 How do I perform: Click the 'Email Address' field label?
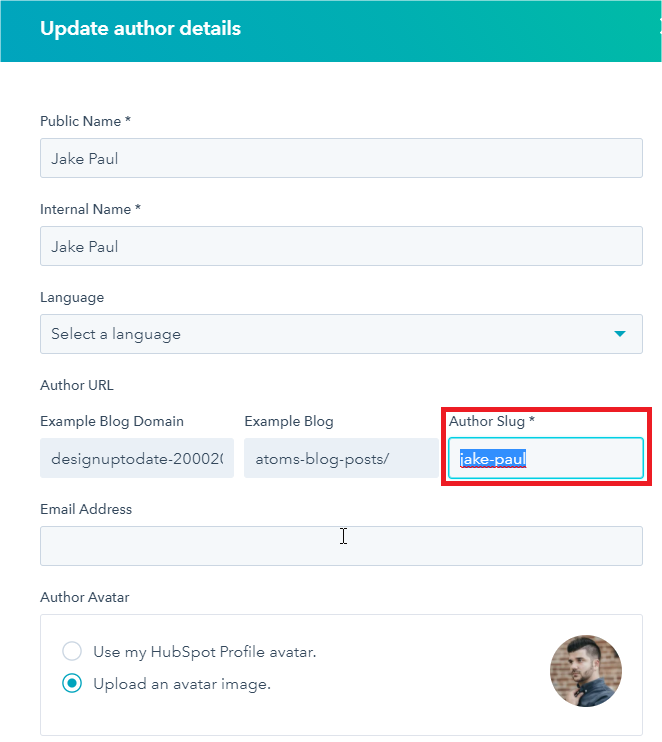click(86, 509)
